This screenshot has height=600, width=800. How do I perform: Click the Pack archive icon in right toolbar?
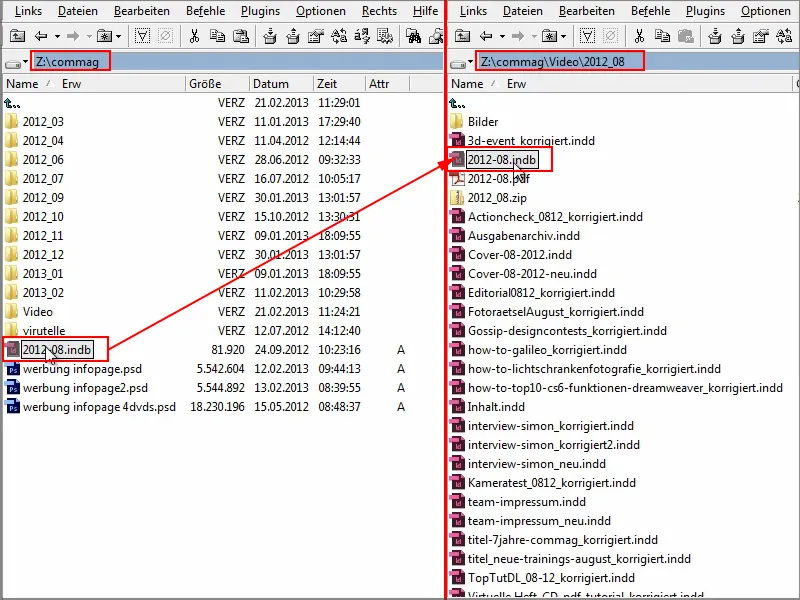point(715,36)
